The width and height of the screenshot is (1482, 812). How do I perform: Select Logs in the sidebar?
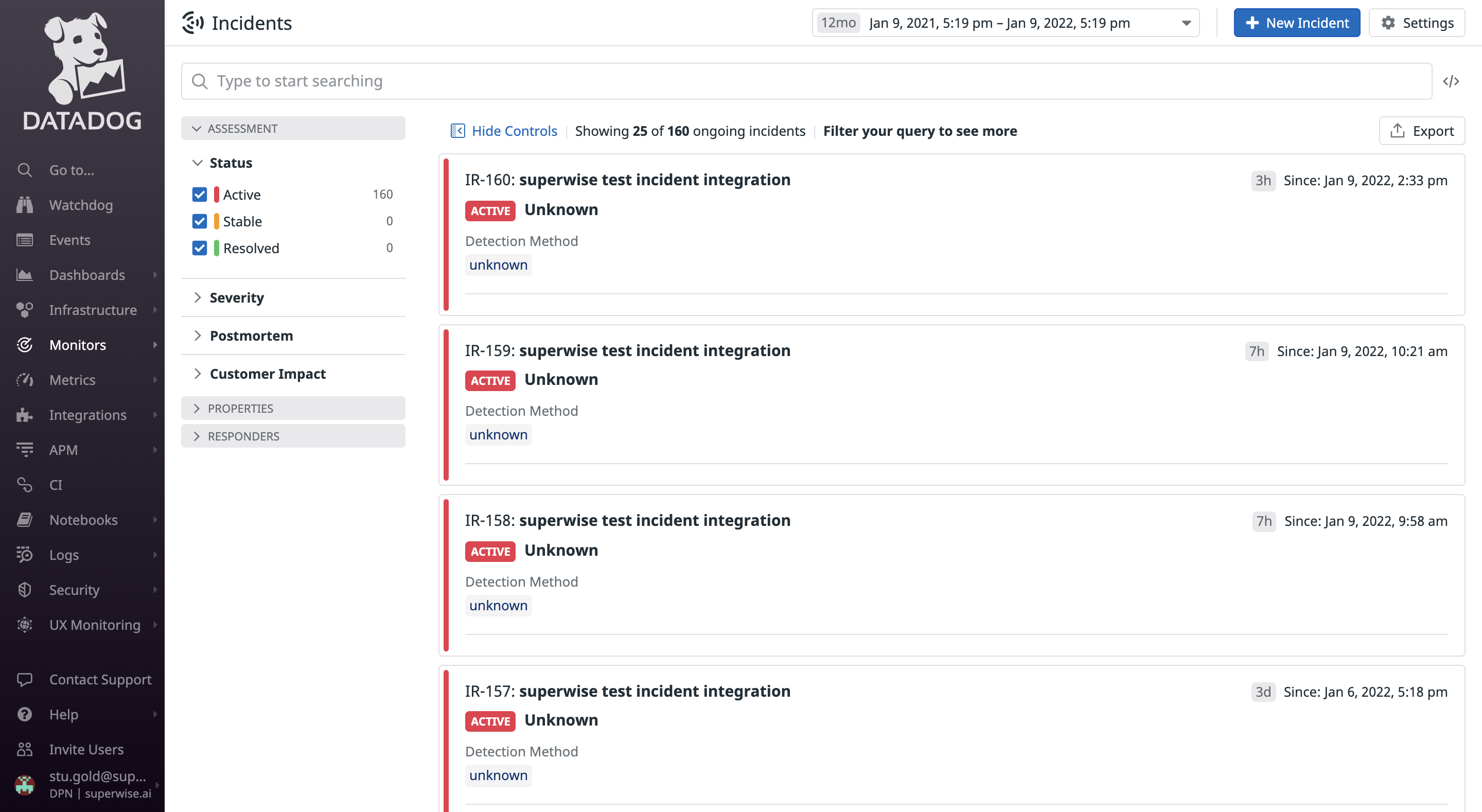click(63, 554)
